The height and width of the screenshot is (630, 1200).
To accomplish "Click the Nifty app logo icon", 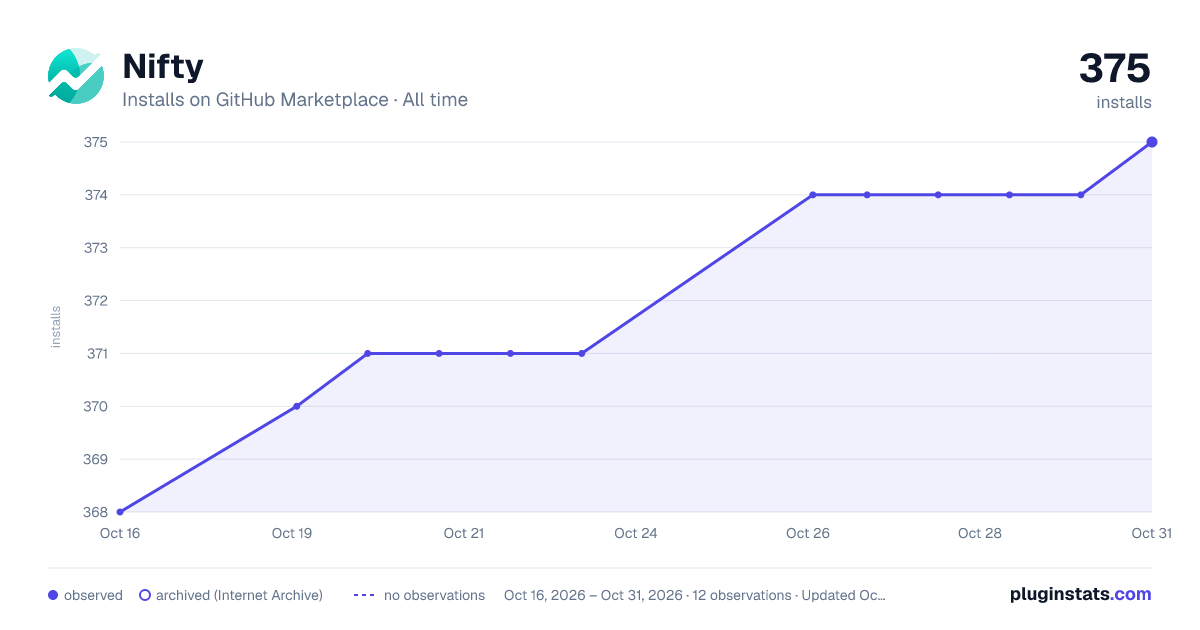I will point(76,76).
